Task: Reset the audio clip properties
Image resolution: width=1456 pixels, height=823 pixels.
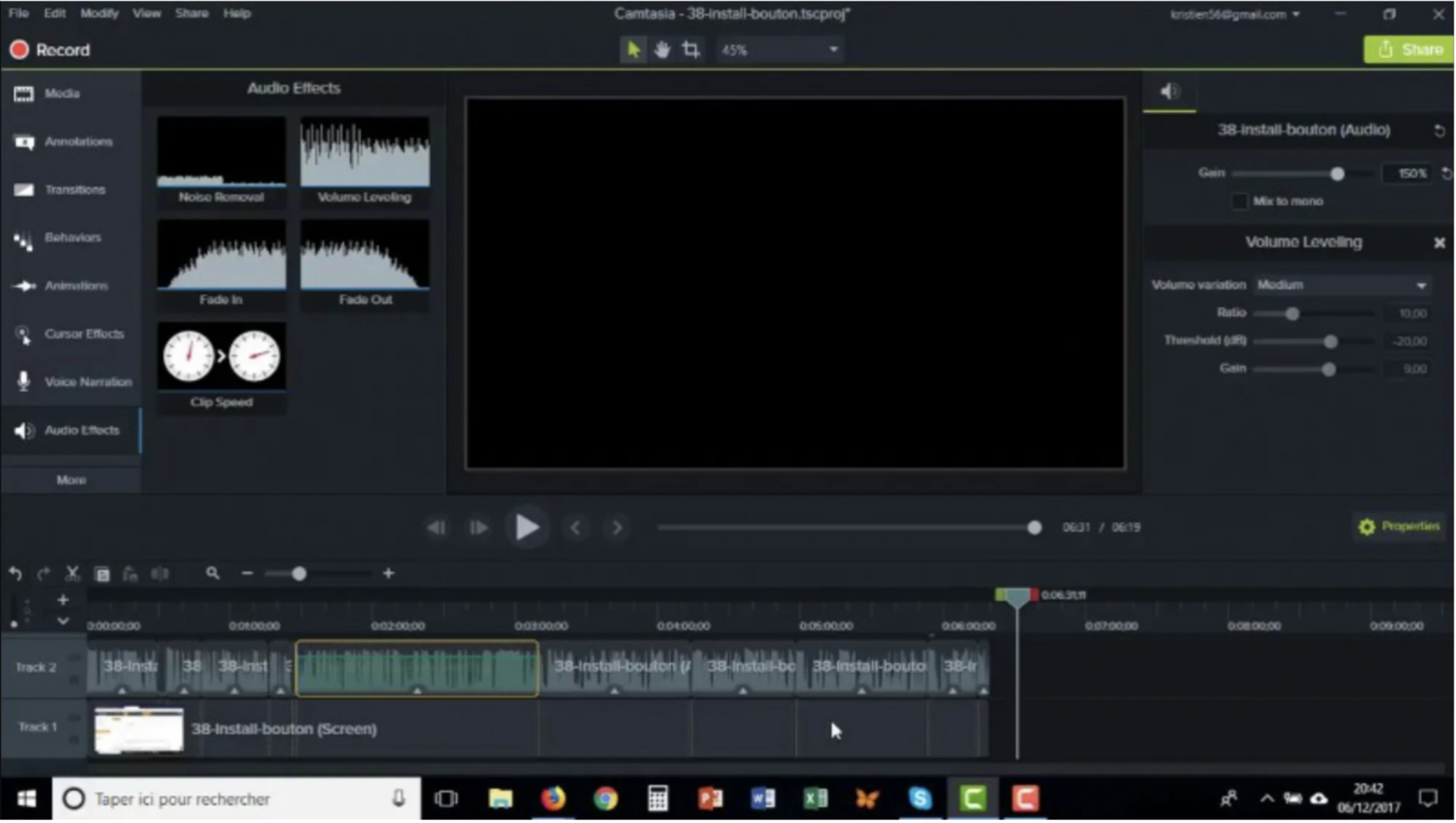Action: point(1439,131)
